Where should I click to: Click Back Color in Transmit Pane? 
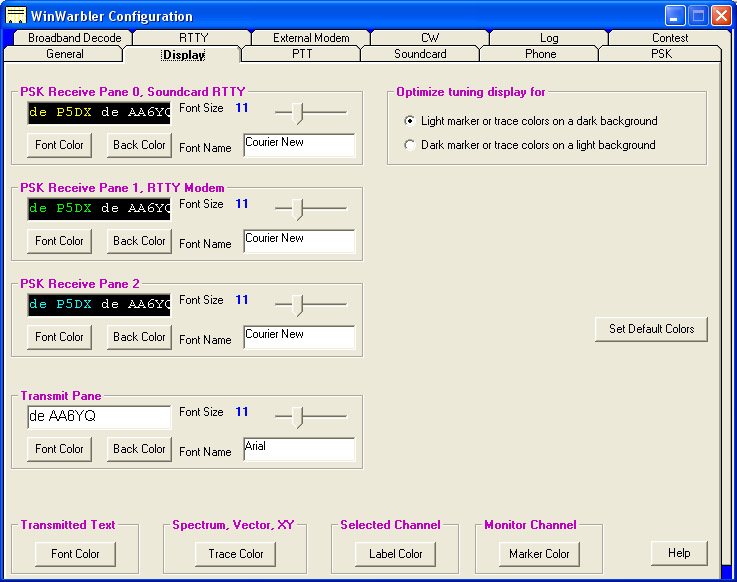[x=139, y=449]
